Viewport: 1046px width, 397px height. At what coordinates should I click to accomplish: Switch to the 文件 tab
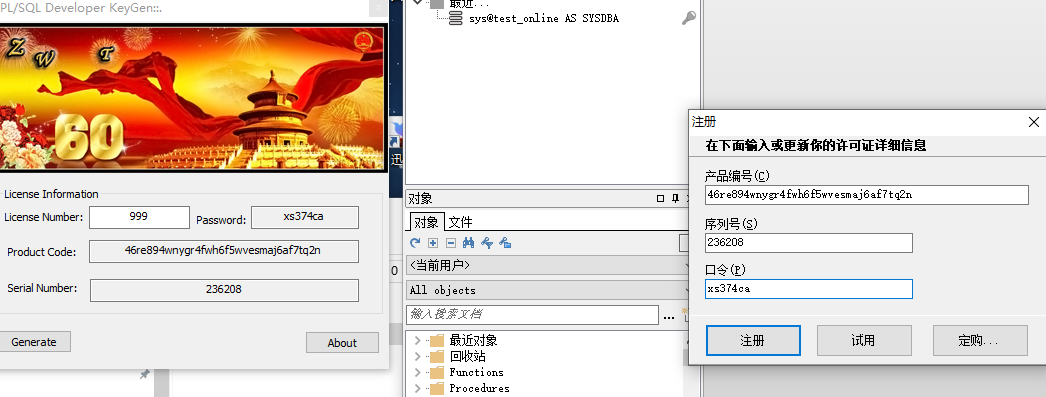pyautogui.click(x=460, y=222)
